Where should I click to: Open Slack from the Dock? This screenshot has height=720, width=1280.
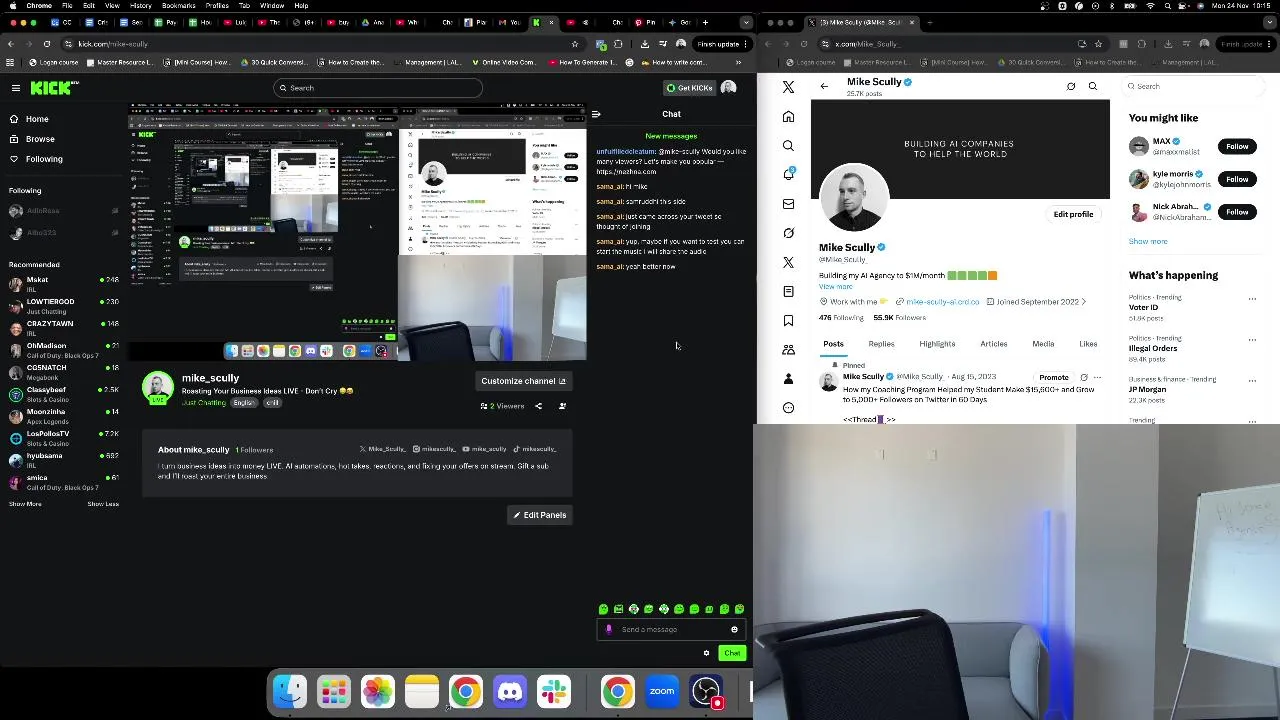[x=554, y=691]
